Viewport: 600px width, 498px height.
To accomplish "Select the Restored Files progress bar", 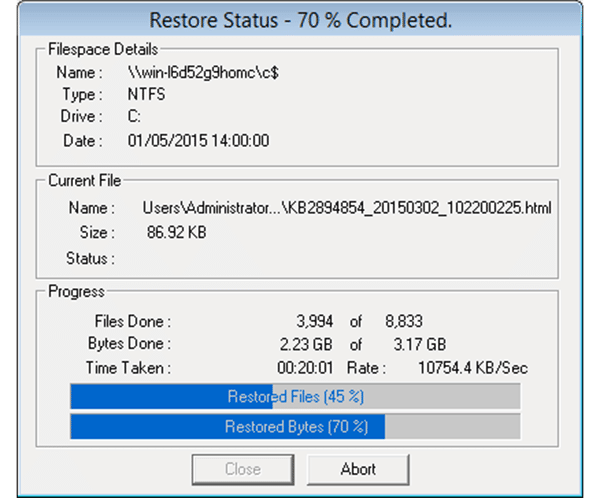I will tap(295, 397).
